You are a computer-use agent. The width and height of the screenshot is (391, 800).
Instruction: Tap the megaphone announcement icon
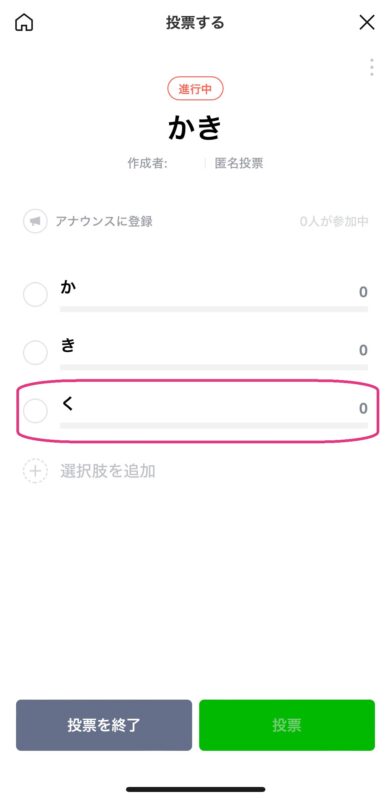pyautogui.click(x=35, y=221)
